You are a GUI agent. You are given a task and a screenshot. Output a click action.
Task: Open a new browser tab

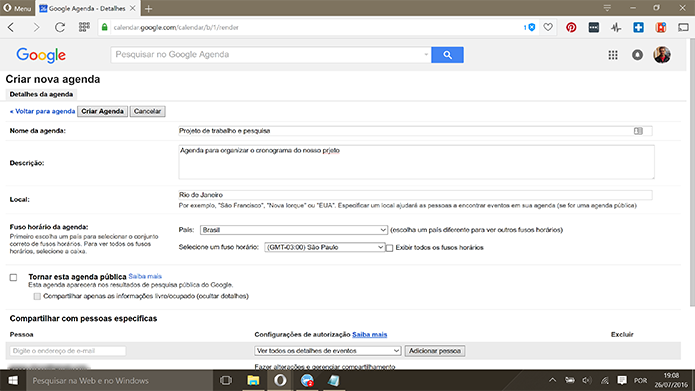pyautogui.click(x=148, y=8)
